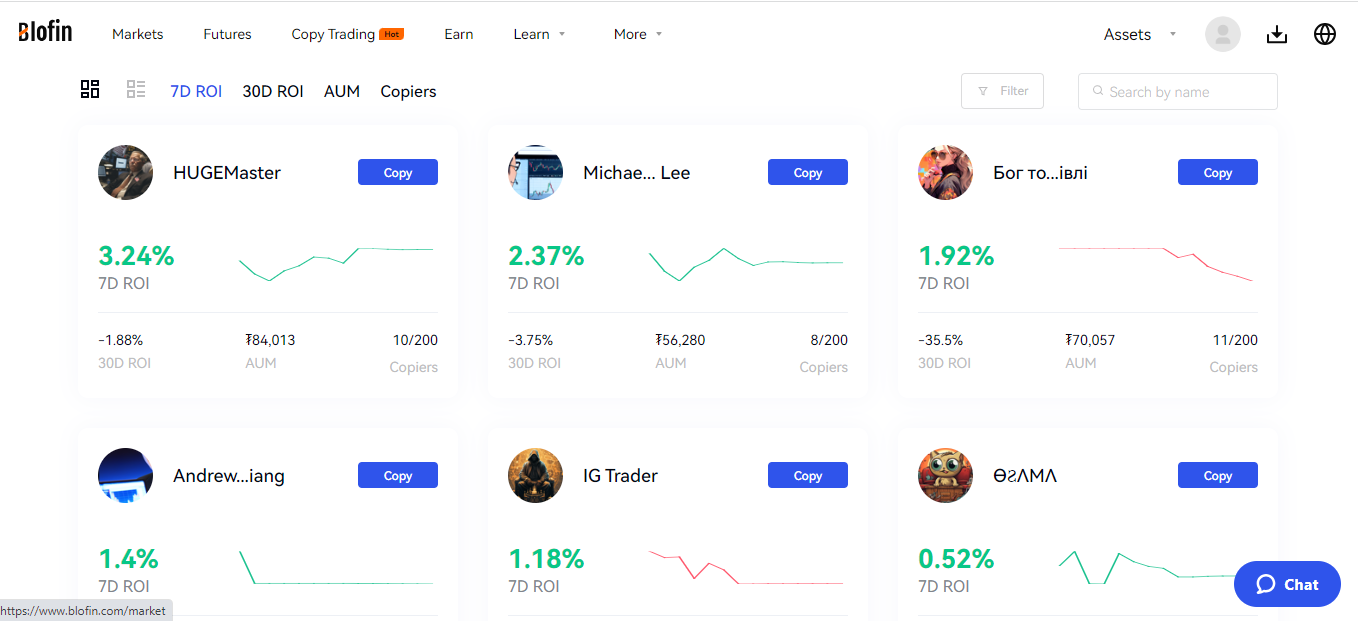The image size is (1358, 621).
Task: Open the Chat support button
Action: pyautogui.click(x=1287, y=584)
